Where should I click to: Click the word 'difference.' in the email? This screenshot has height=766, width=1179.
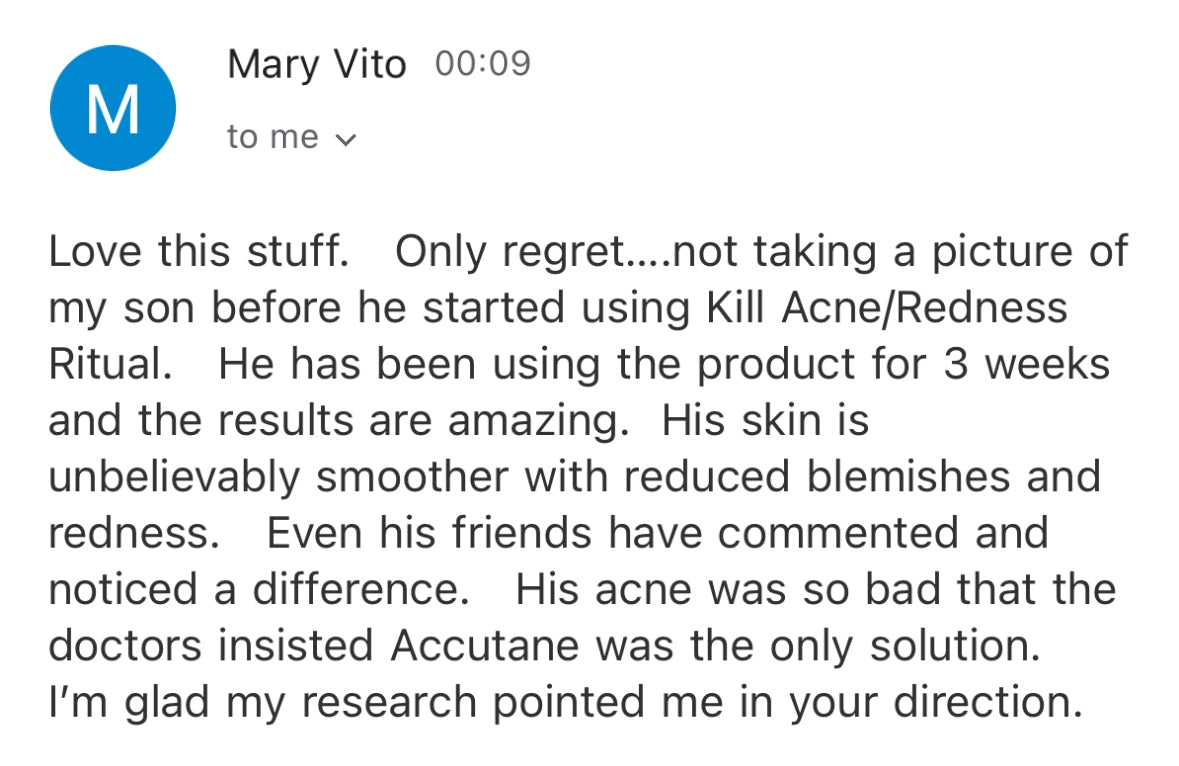click(x=361, y=589)
